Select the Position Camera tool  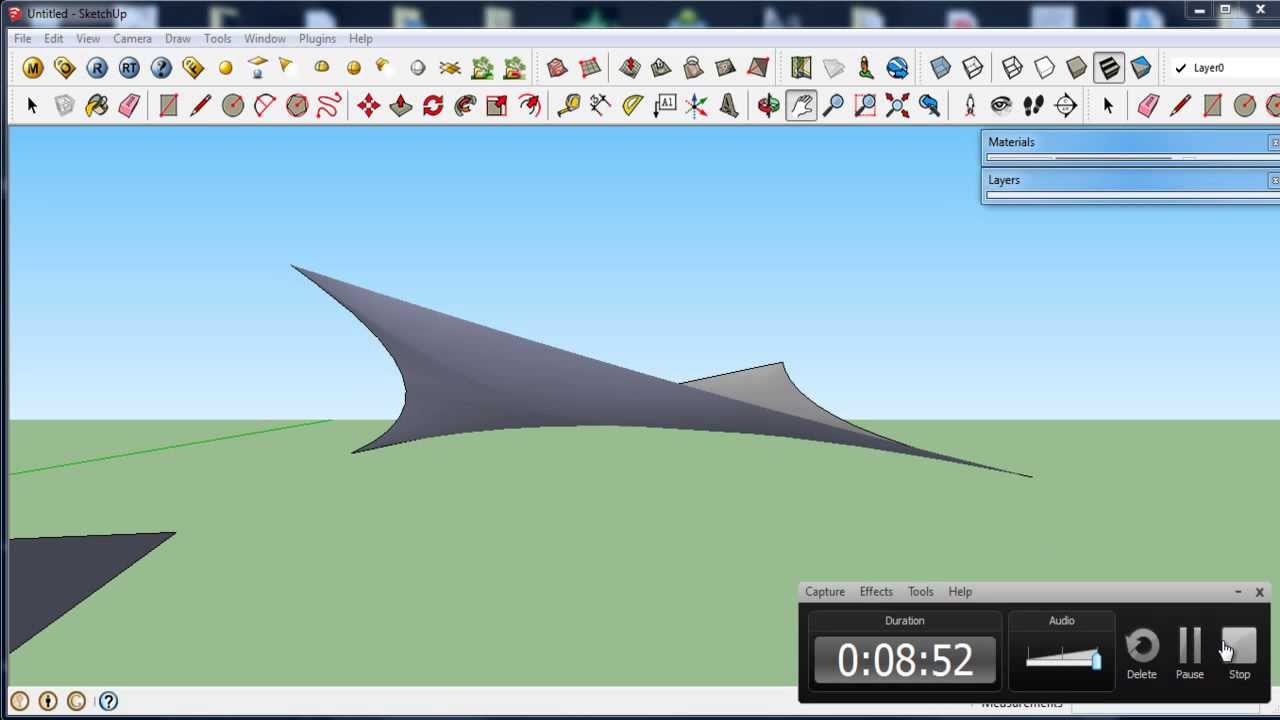969,105
